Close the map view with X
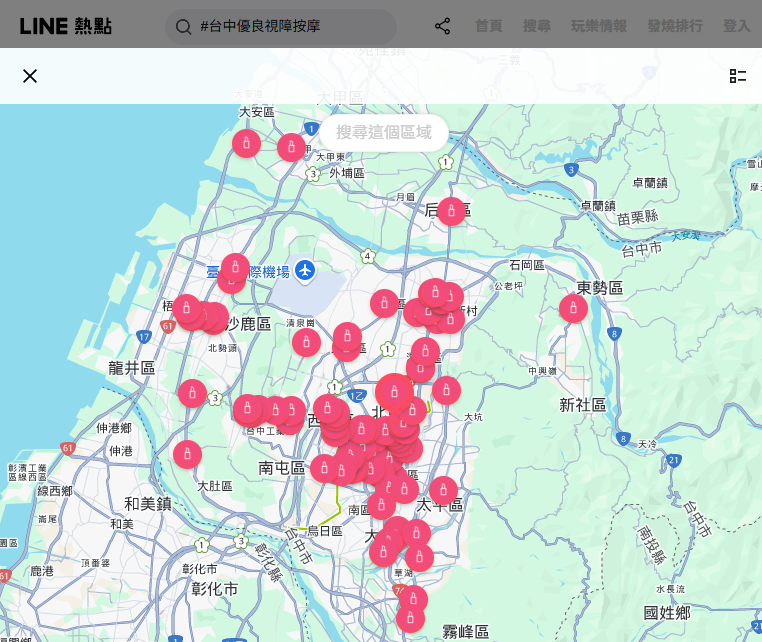The image size is (762, 642). [30, 76]
